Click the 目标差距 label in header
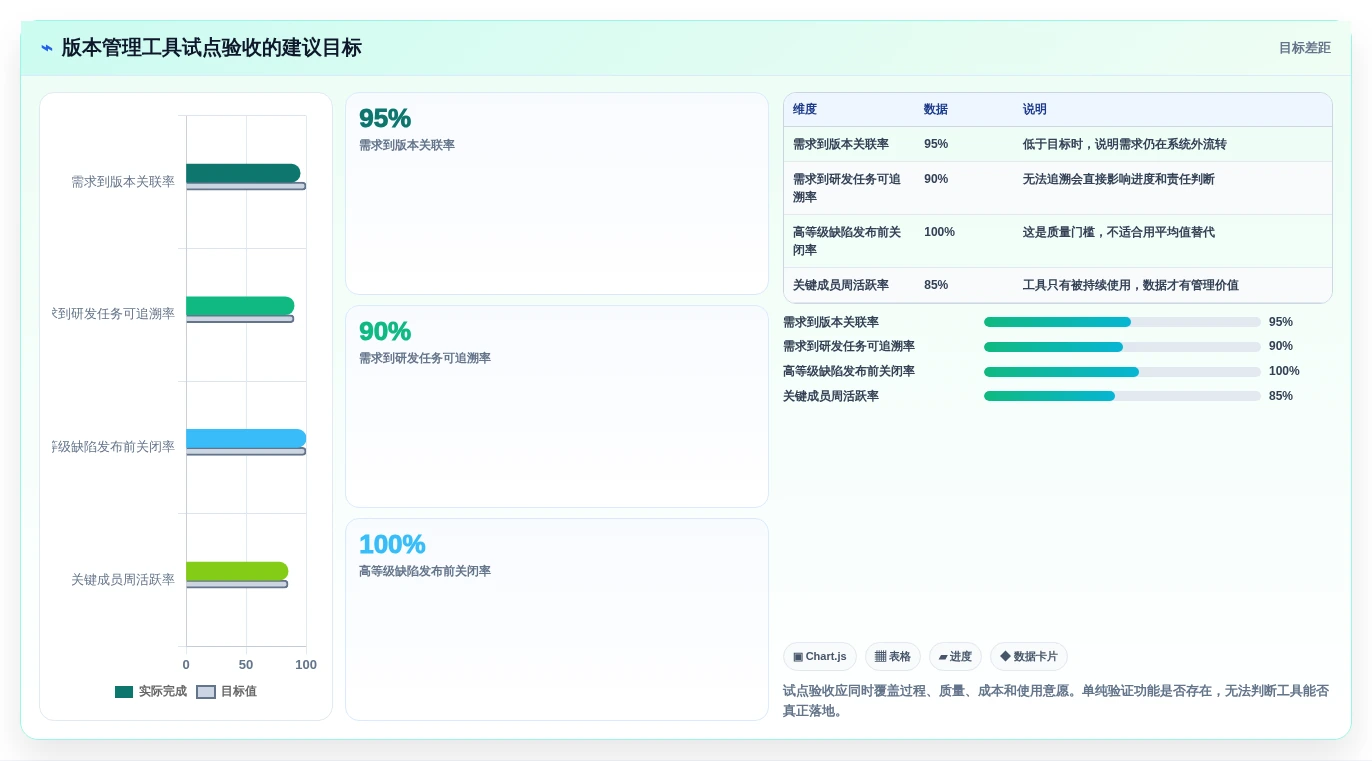 click(x=1305, y=48)
